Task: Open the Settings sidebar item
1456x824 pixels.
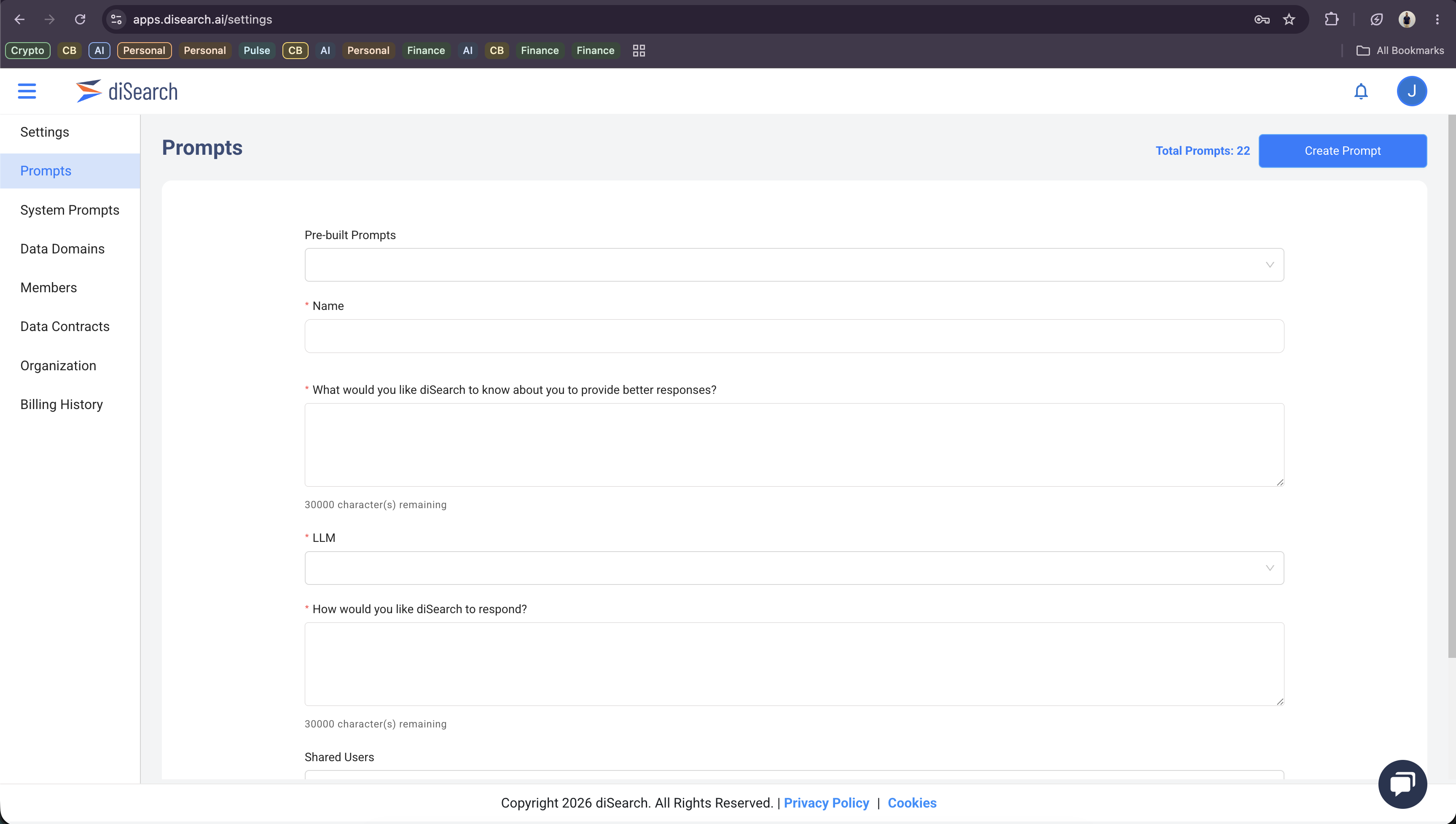Action: (x=45, y=132)
